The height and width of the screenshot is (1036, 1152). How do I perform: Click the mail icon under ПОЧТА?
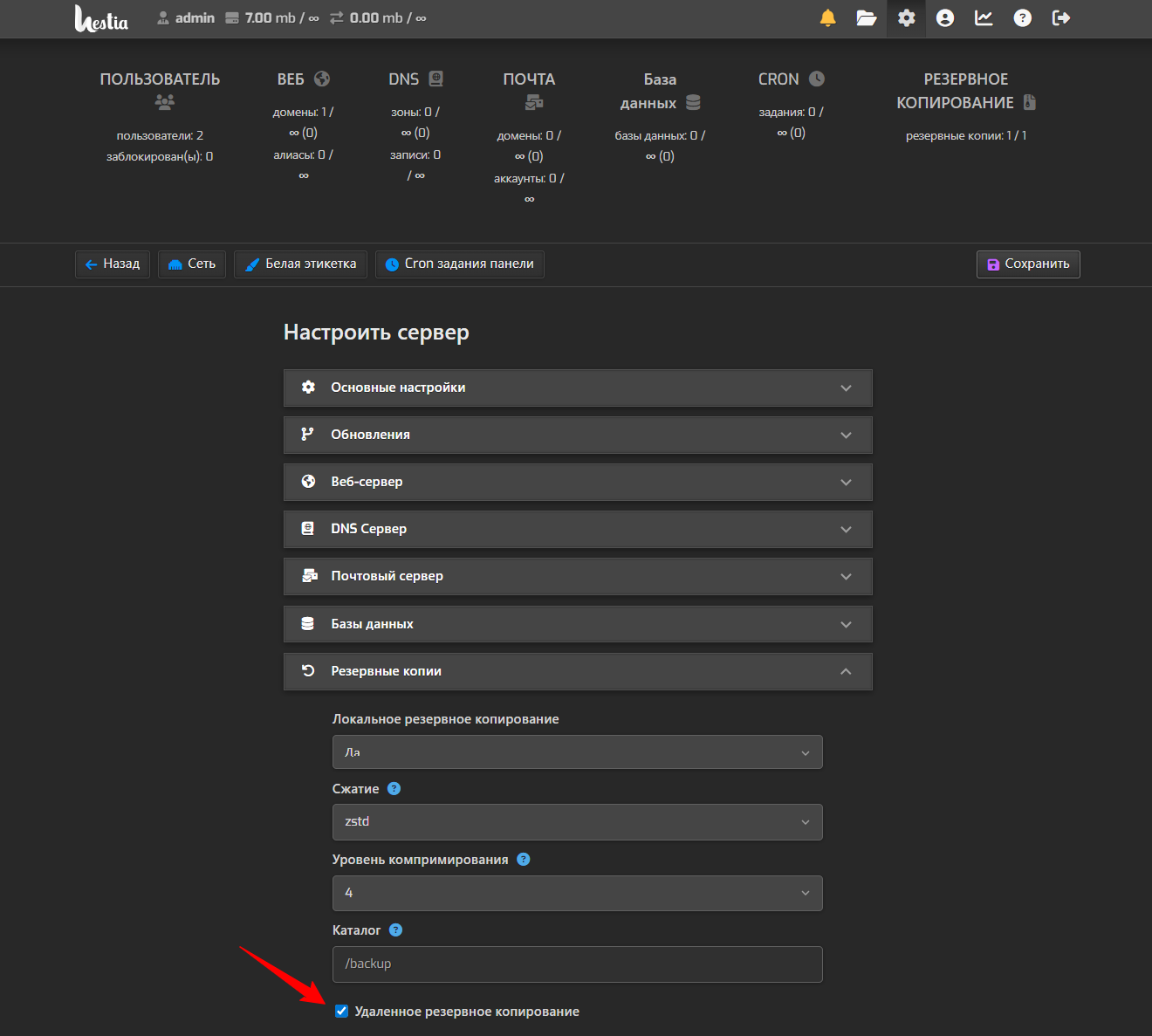534,102
